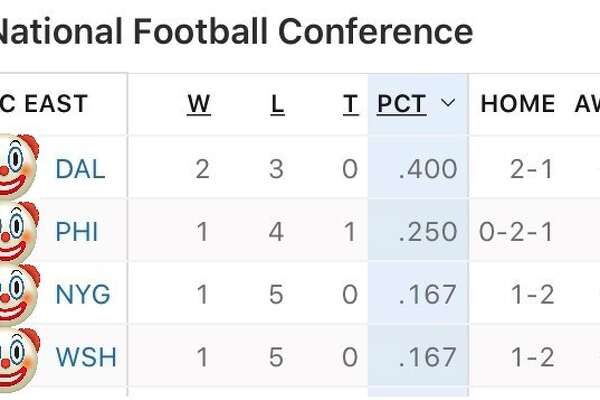Click the clown logo beside WSH
This screenshot has width=600, height=400.
pyautogui.click(x=18, y=359)
